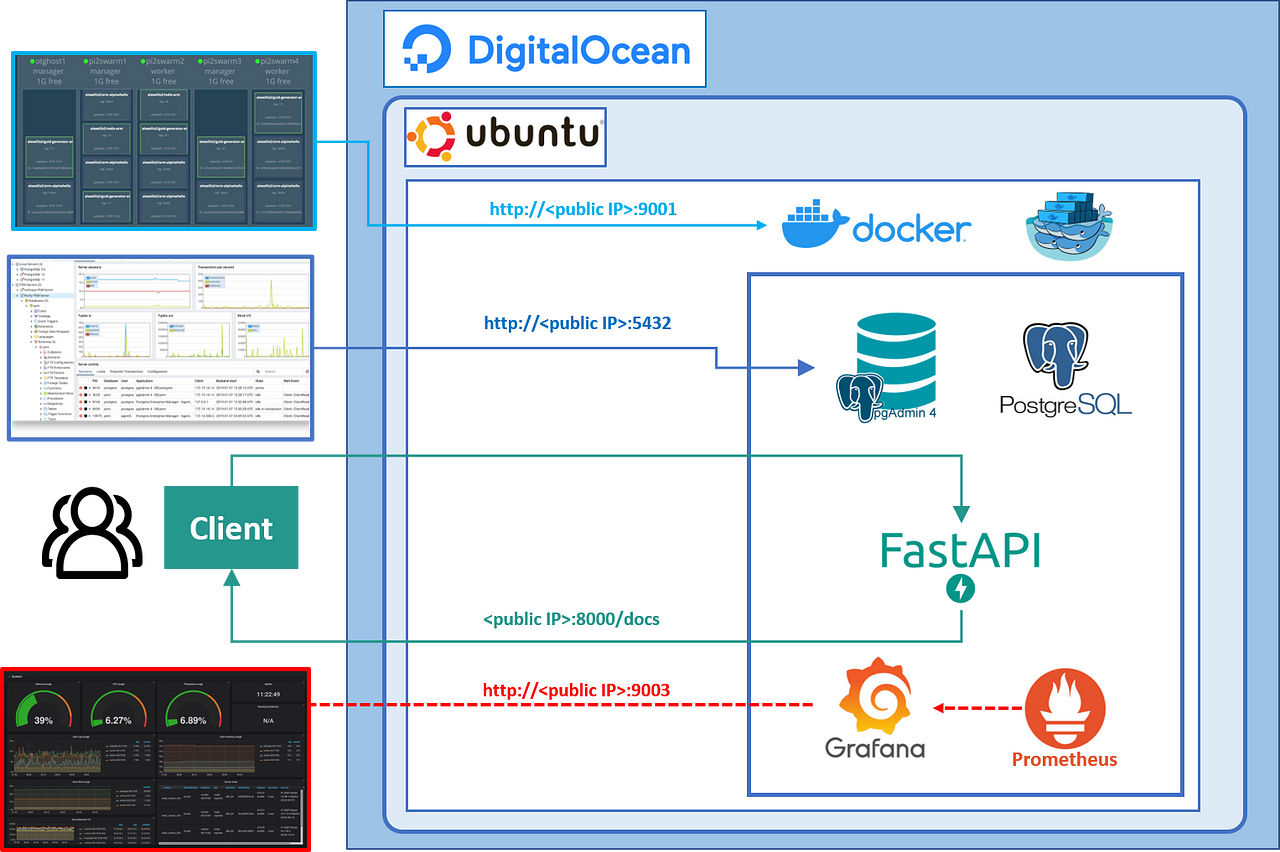The height and width of the screenshot is (852, 1280).
Task: Click the Grafana text label
Action: (875, 748)
